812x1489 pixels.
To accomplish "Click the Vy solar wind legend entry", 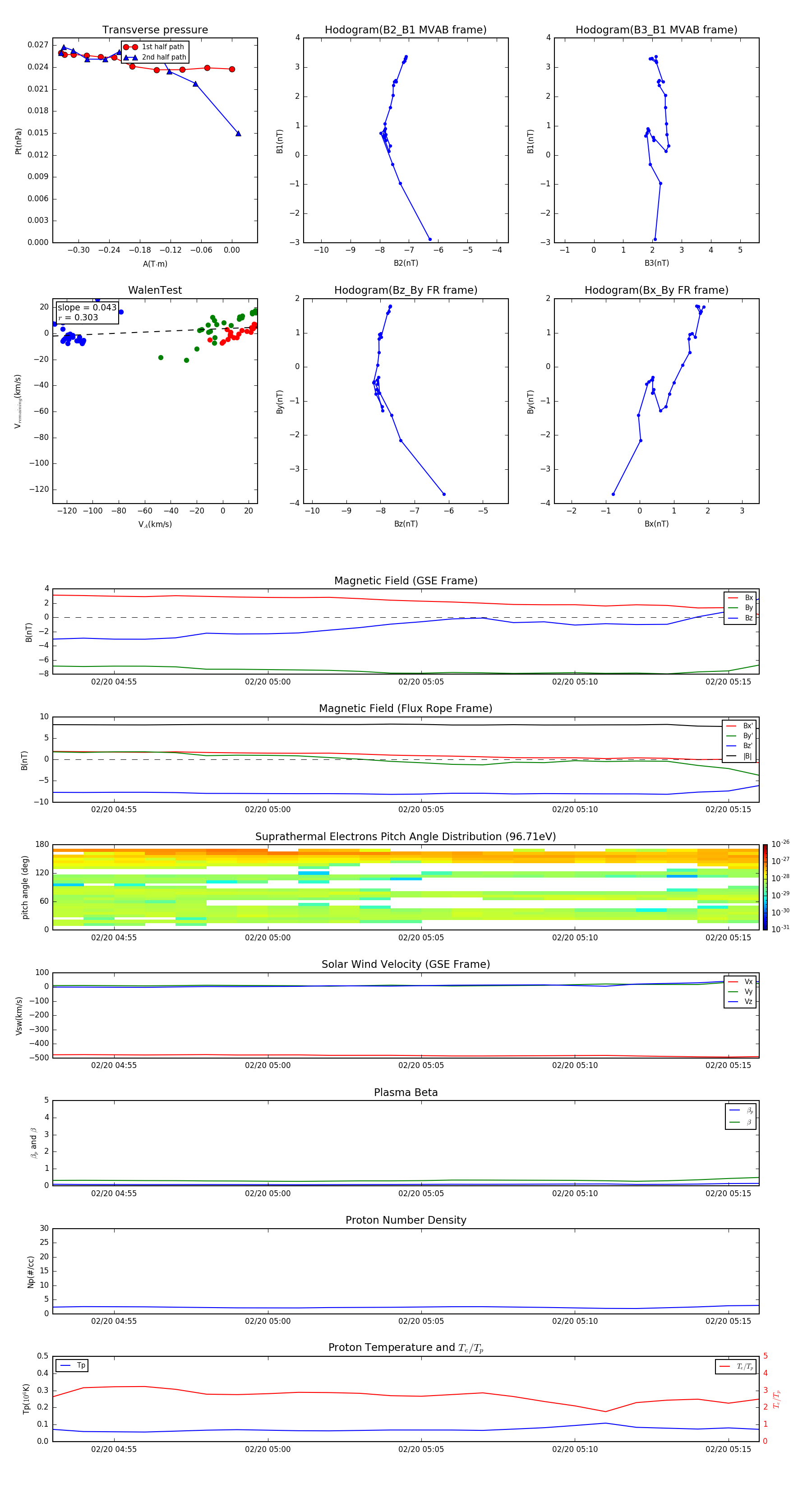I will 740,991.
